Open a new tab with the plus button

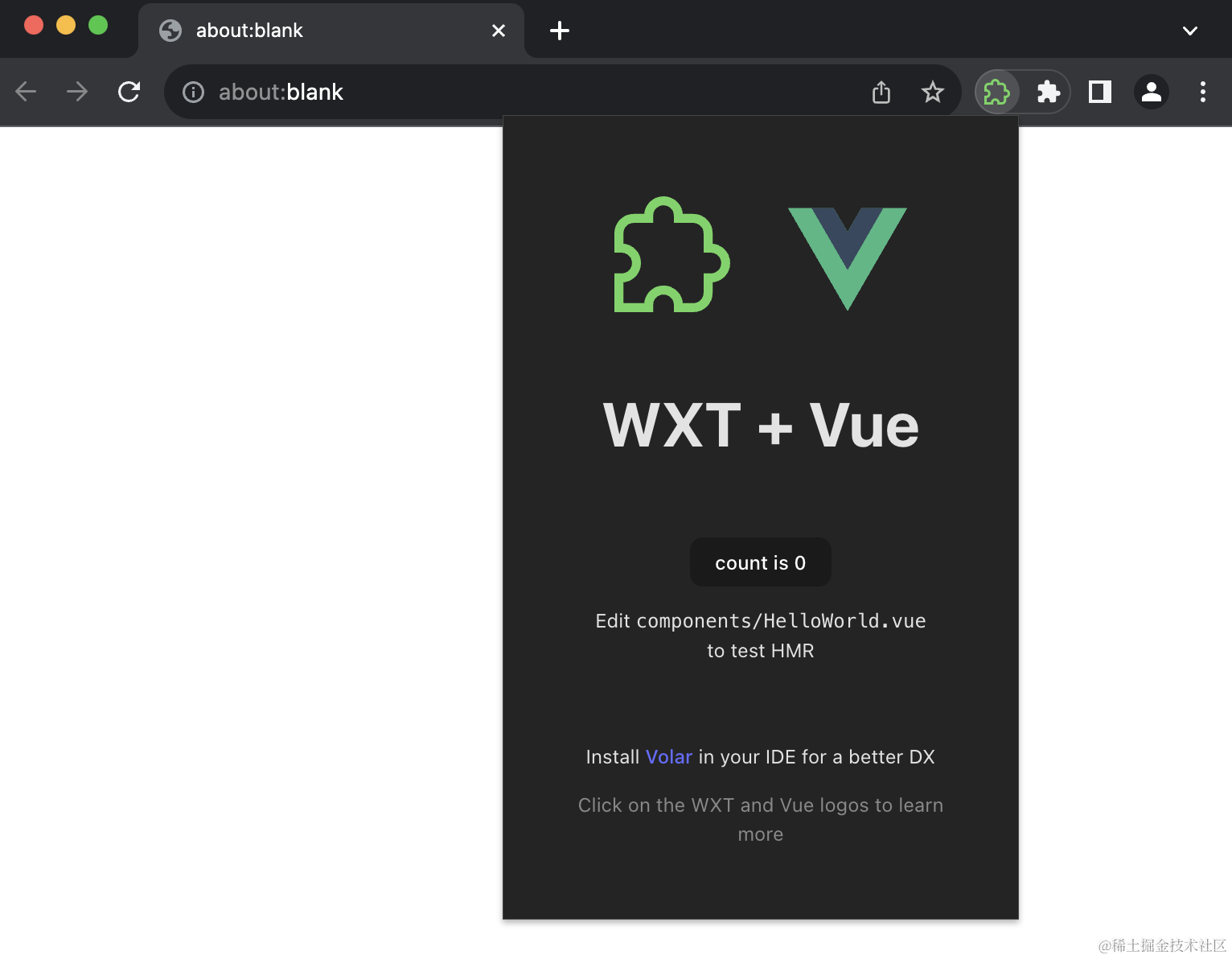click(x=558, y=31)
